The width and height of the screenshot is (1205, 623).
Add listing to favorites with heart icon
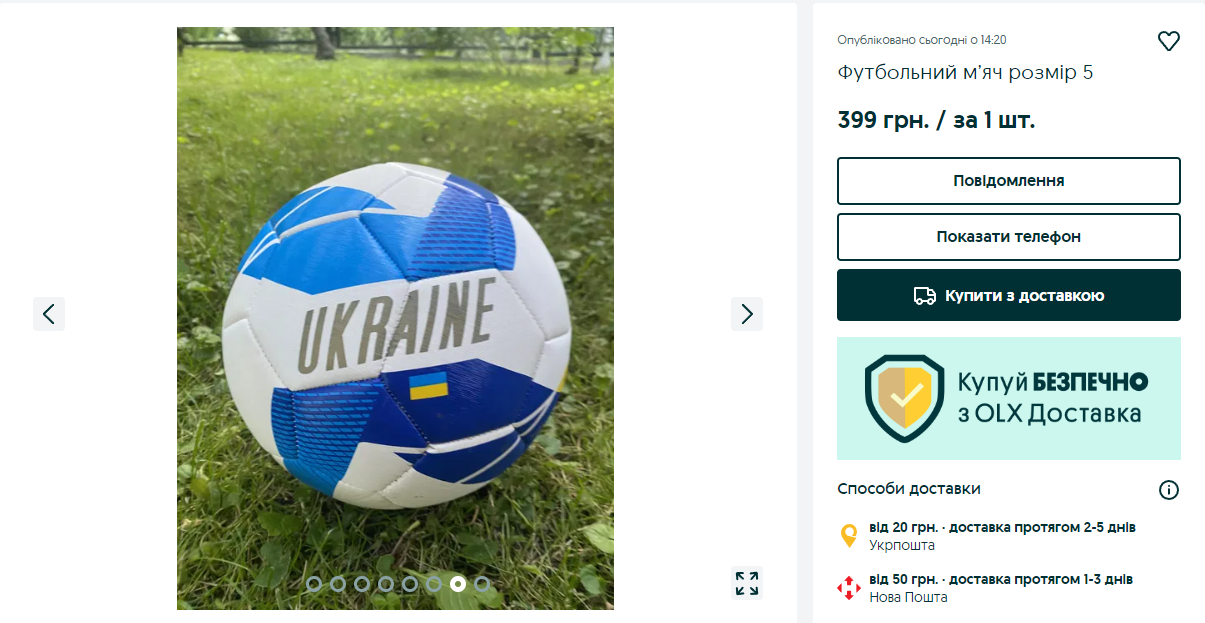pyautogui.click(x=1168, y=42)
